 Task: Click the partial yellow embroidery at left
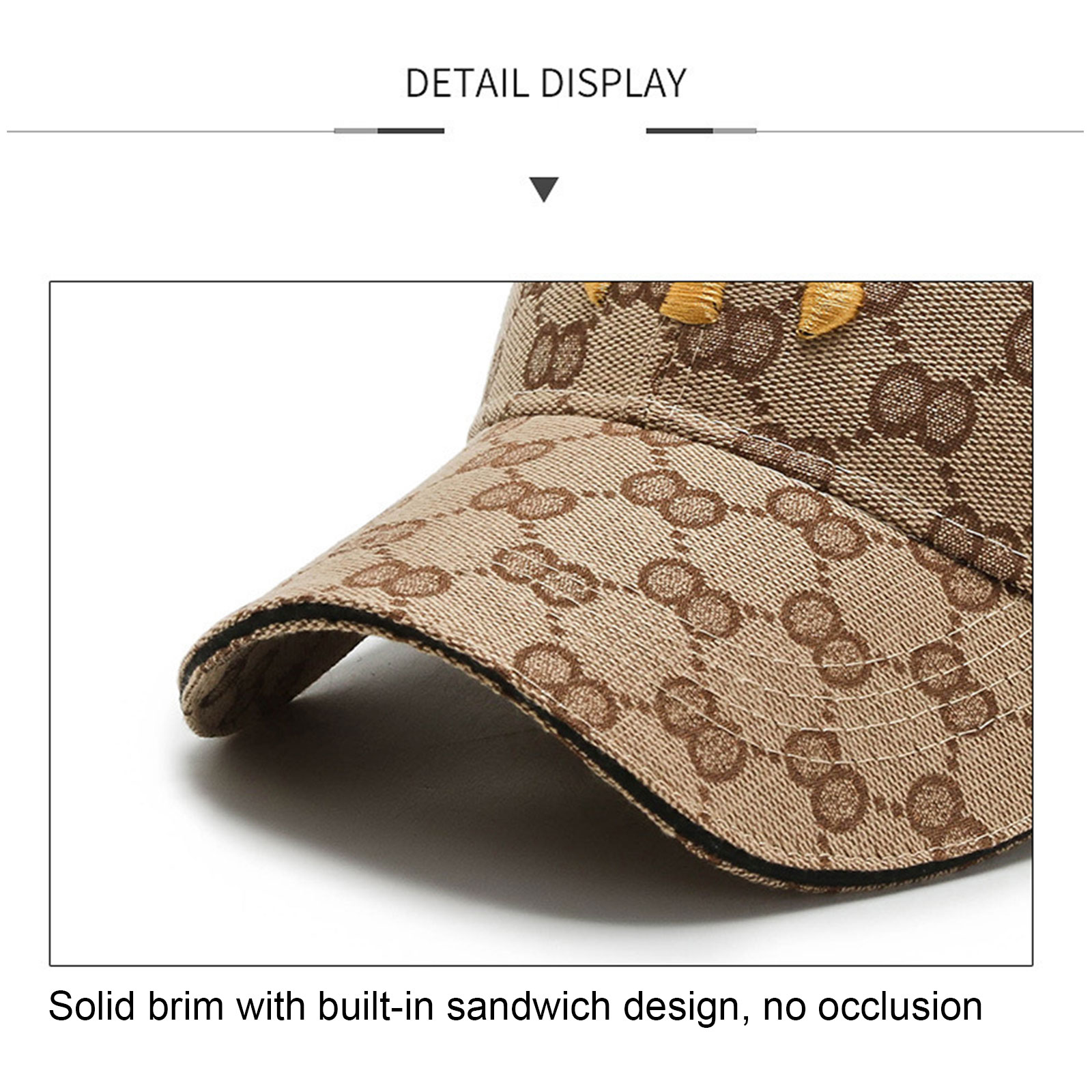[x=597, y=292]
